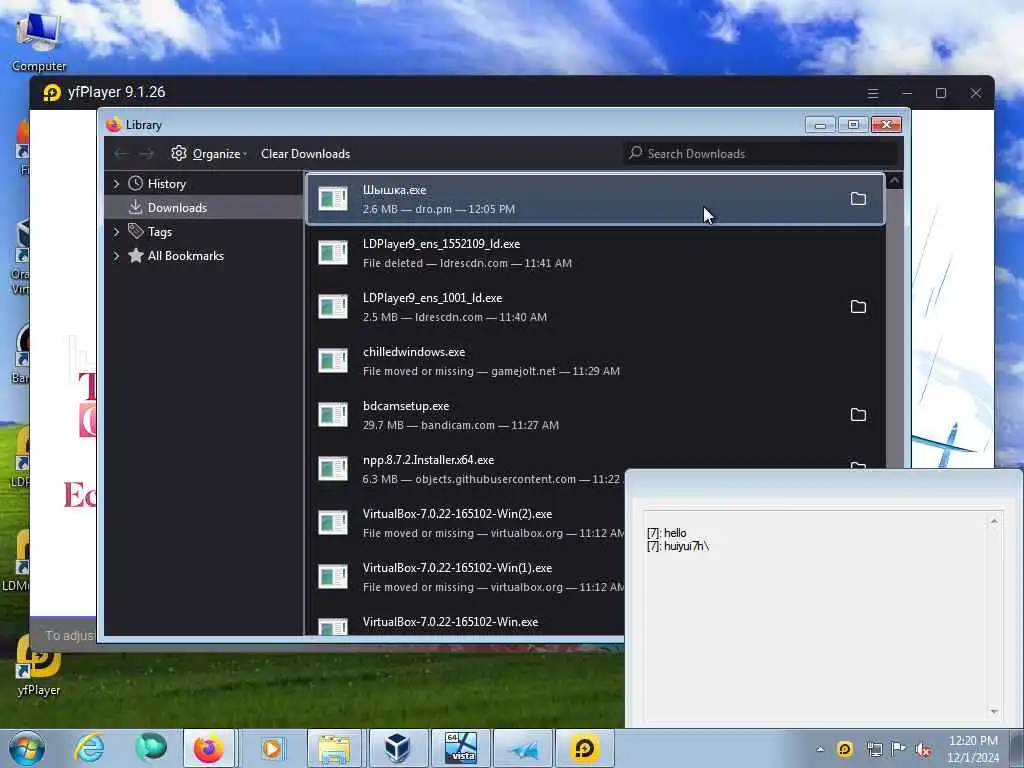The height and width of the screenshot is (768, 1024).
Task: Select VirtualBox-7.0.22-165102-Win.exe entry
Action: [x=466, y=621]
